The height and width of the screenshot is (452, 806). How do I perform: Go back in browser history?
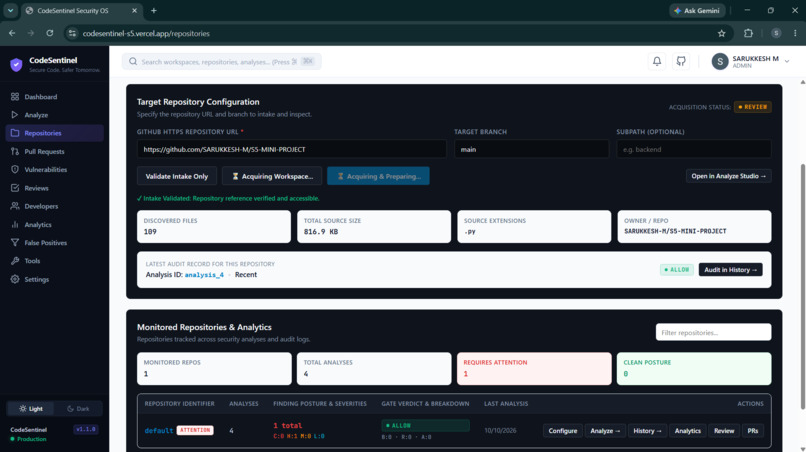click(x=12, y=33)
